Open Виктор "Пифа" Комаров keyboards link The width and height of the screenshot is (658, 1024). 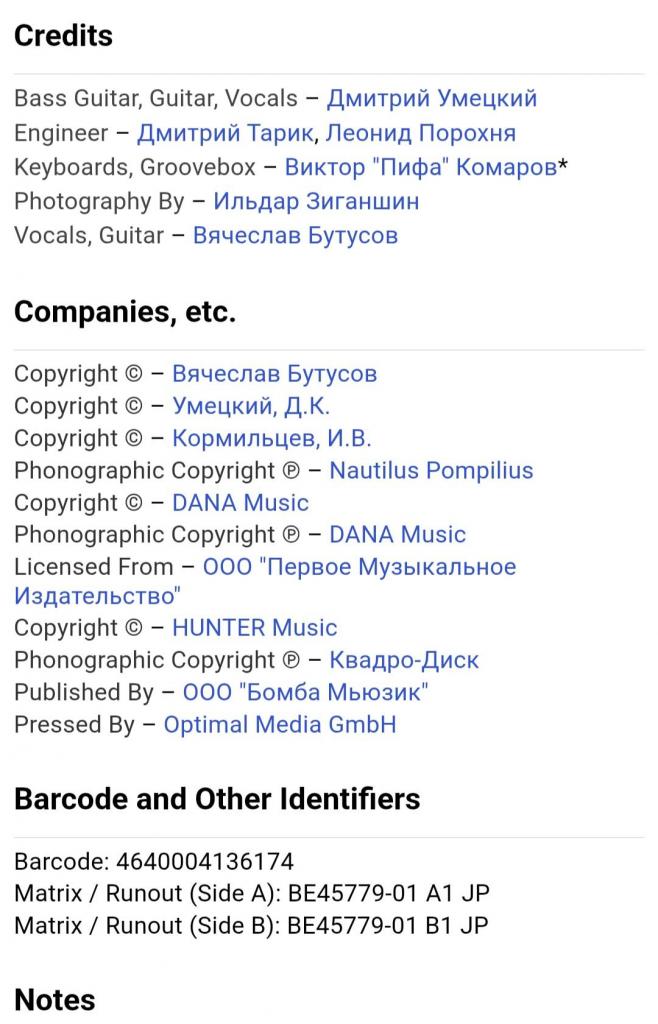421,167
